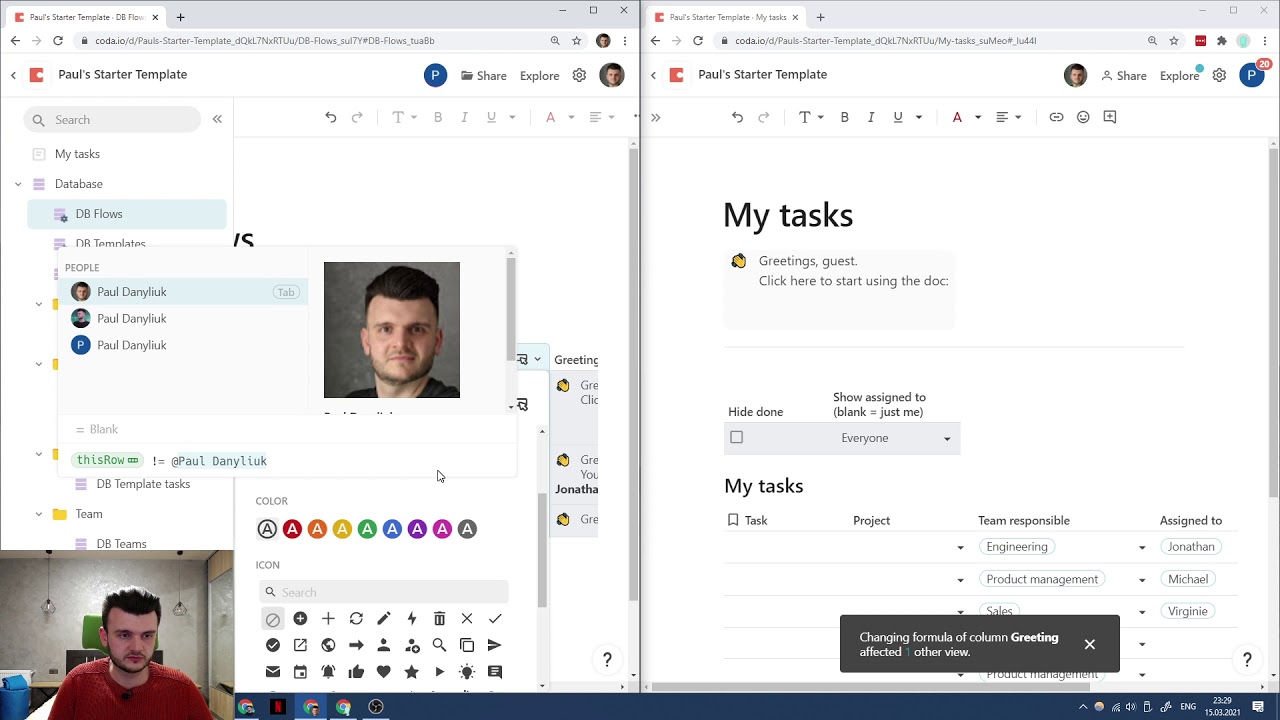Pick the globe icon in the icon grid
The width and height of the screenshot is (1280, 720).
(328, 645)
